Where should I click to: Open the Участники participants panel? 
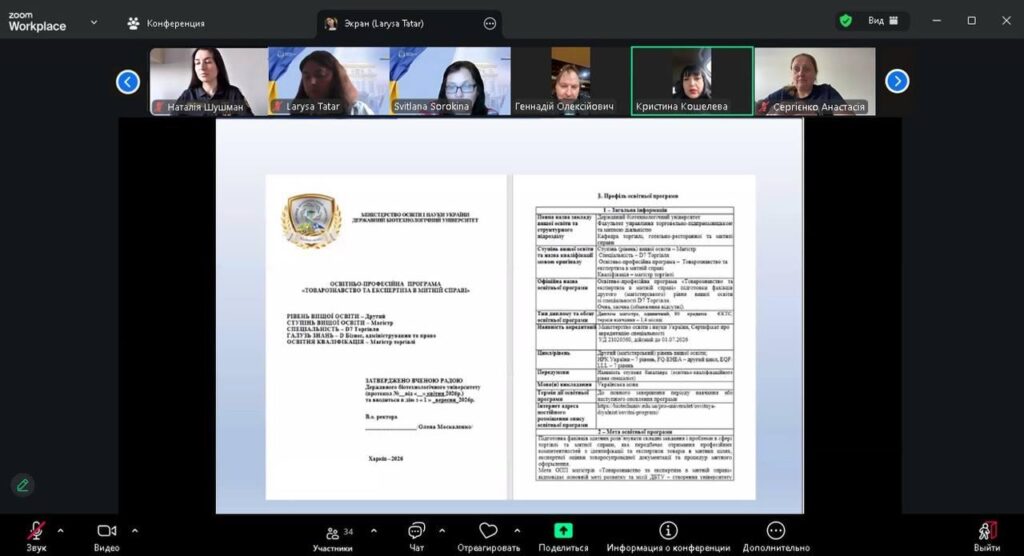click(x=332, y=532)
